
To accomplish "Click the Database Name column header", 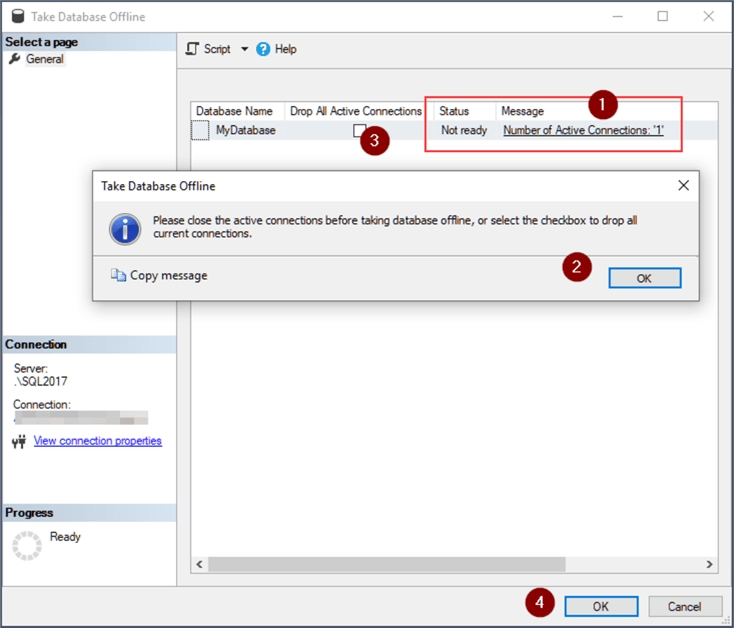I will point(237,111).
